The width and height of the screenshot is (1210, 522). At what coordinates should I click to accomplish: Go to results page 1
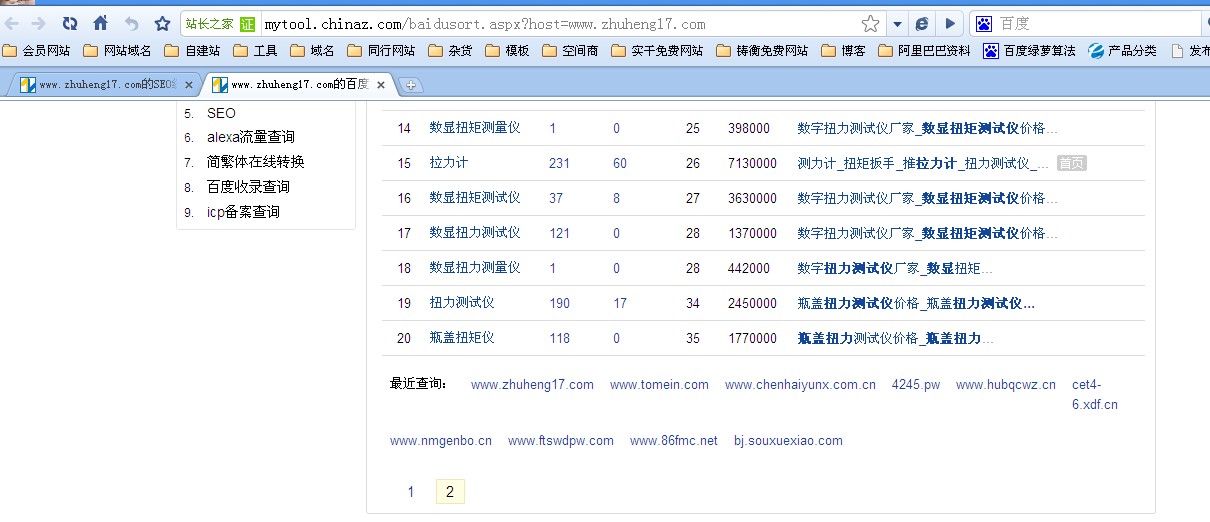click(410, 492)
